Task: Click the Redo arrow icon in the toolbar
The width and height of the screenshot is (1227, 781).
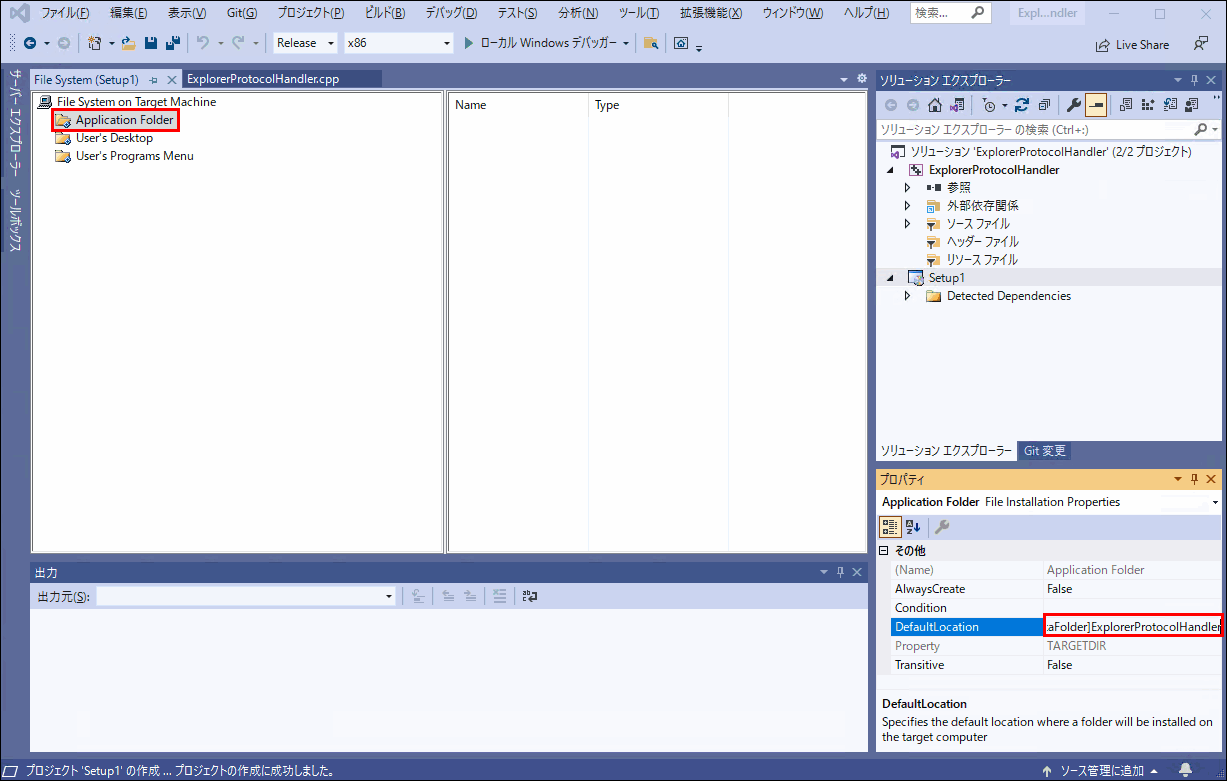Action: tap(239, 43)
